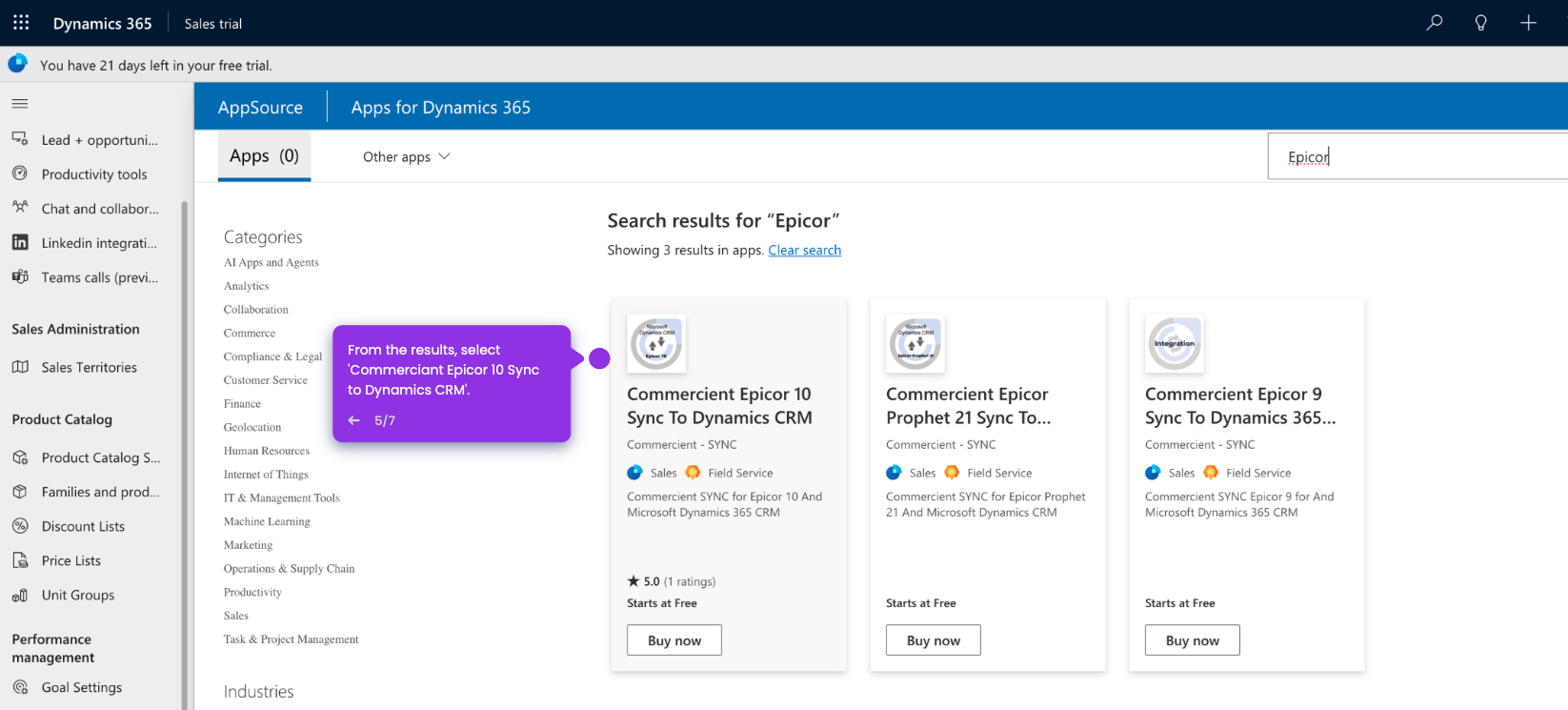
Task: Click the Product Catalog Settings icon
Action: click(x=20, y=457)
